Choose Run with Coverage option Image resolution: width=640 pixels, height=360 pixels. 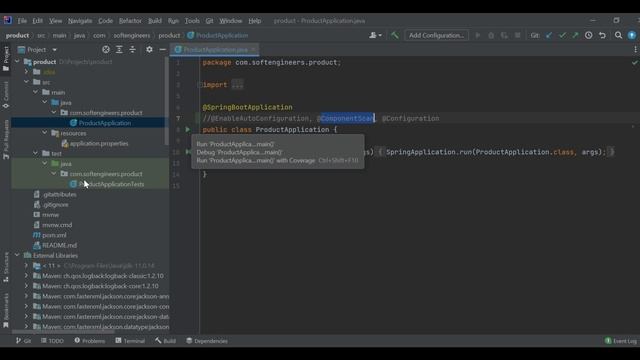[x=278, y=160]
